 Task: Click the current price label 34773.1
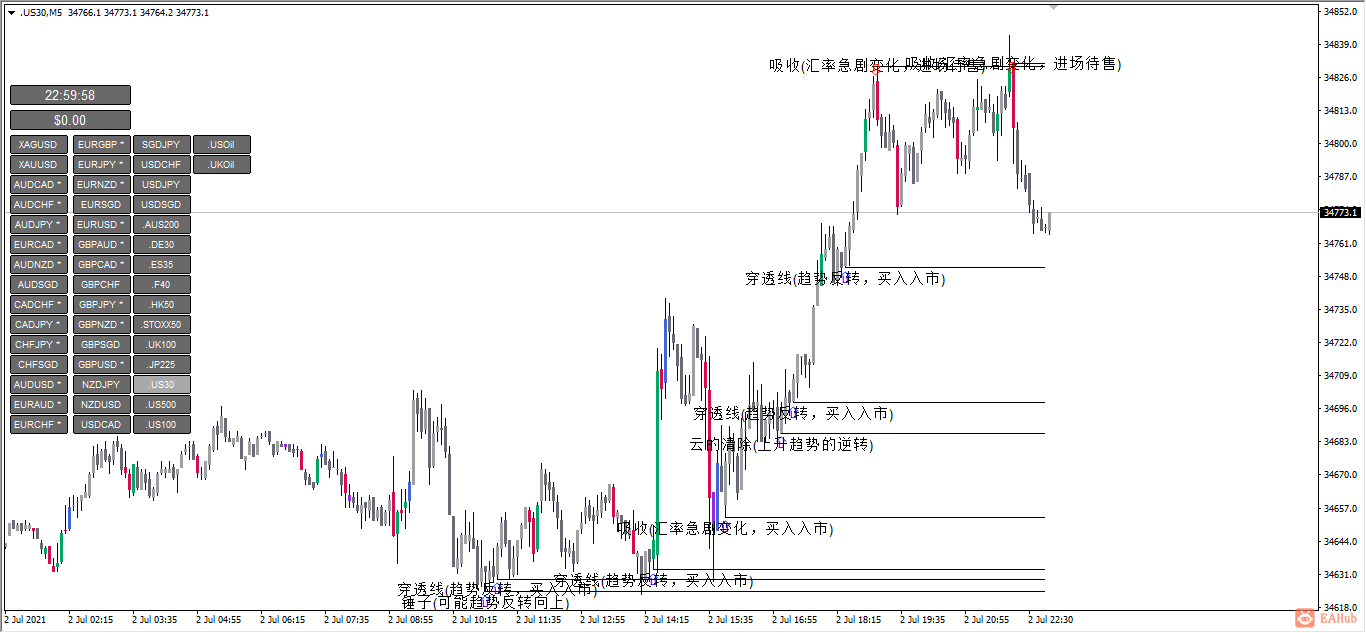click(1340, 212)
